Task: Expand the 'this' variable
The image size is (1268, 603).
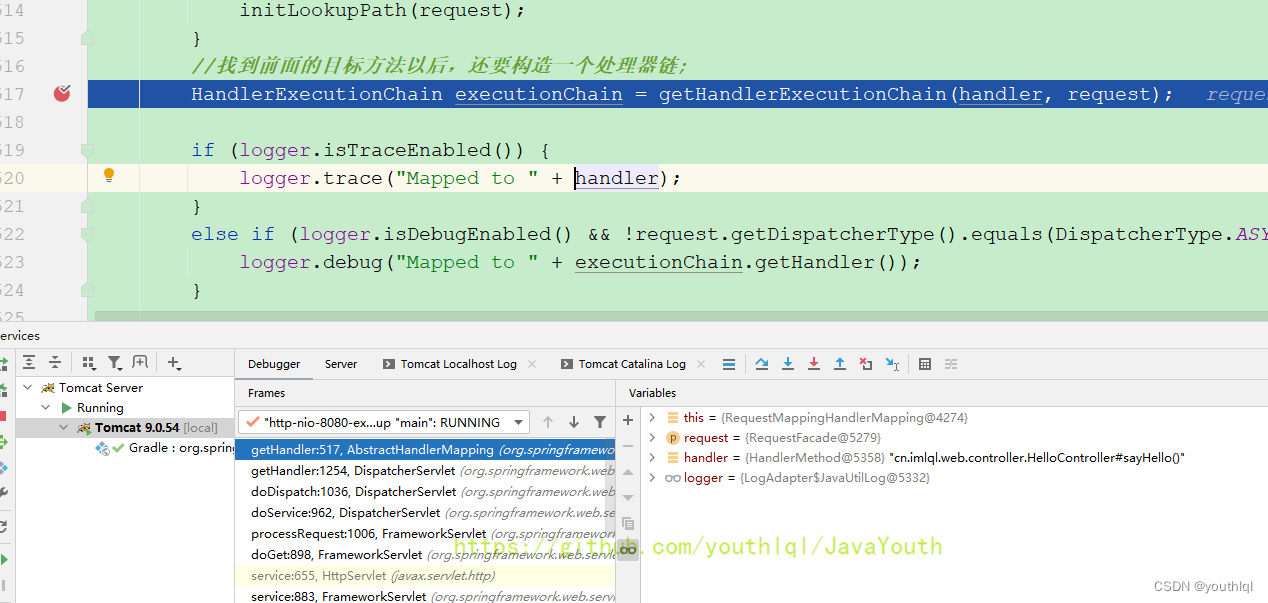Action: pyautogui.click(x=652, y=417)
